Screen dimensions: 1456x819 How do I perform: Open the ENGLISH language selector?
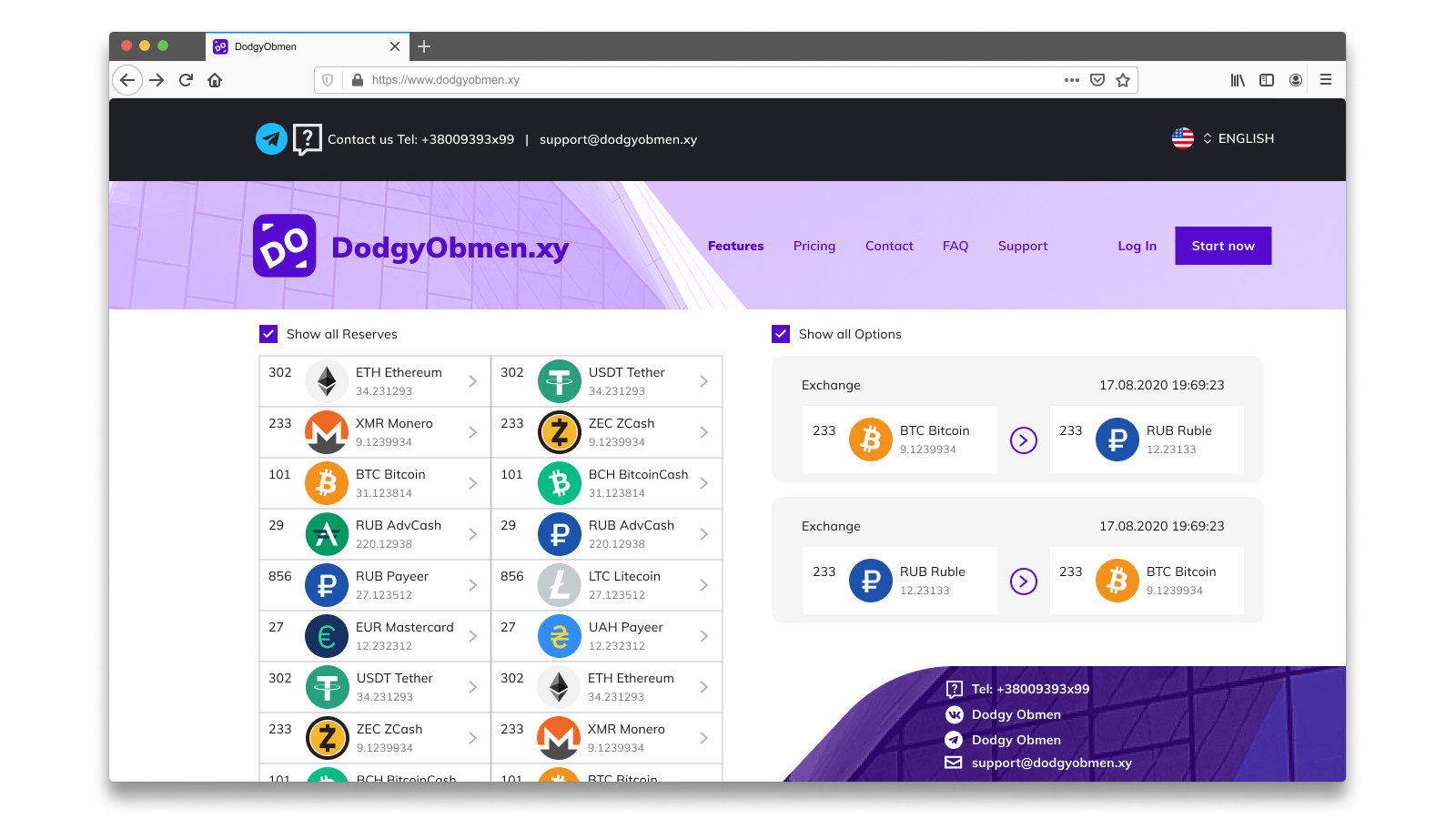pyautogui.click(x=1239, y=138)
